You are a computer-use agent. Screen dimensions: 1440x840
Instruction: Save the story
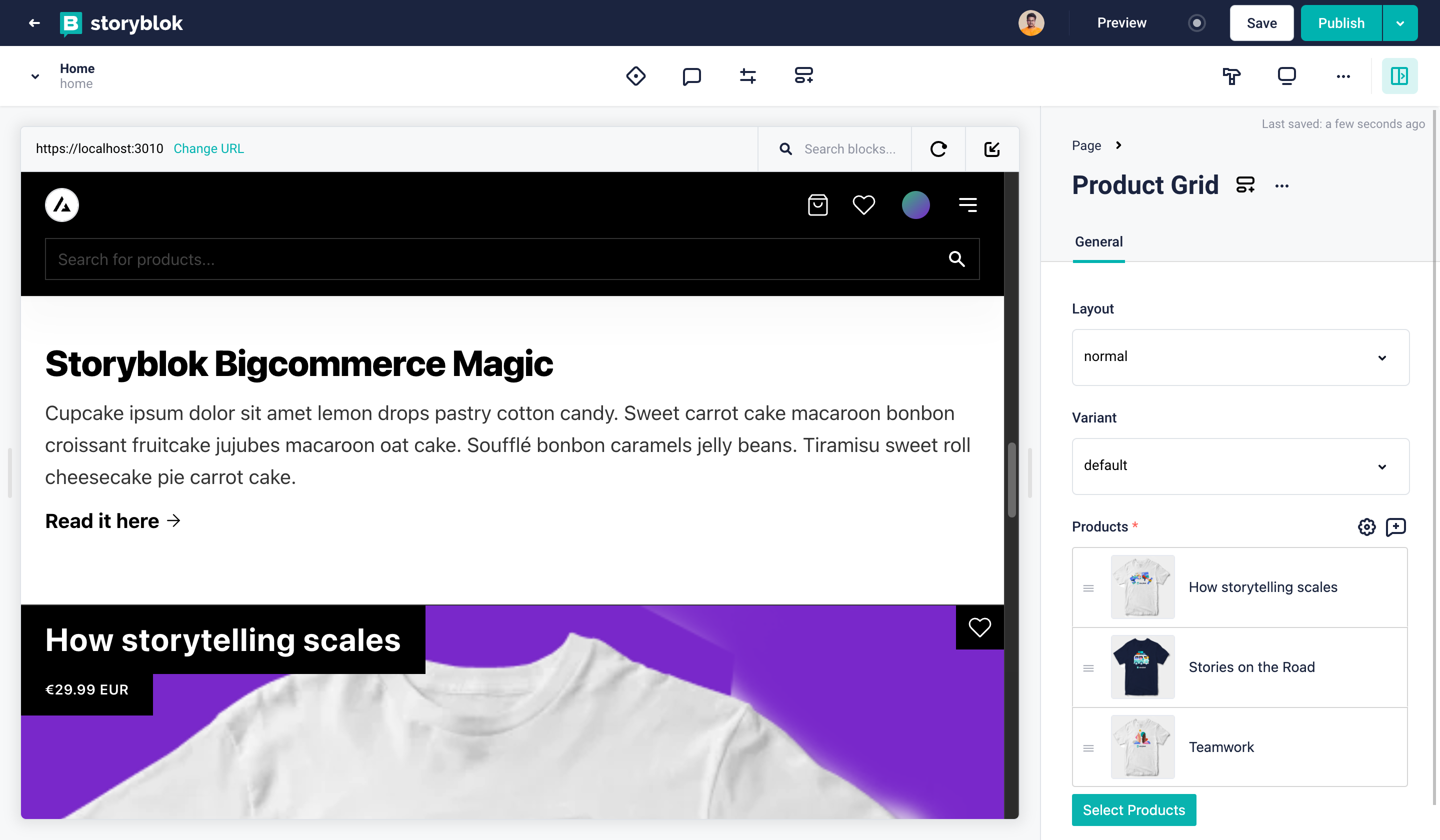coord(1261,23)
